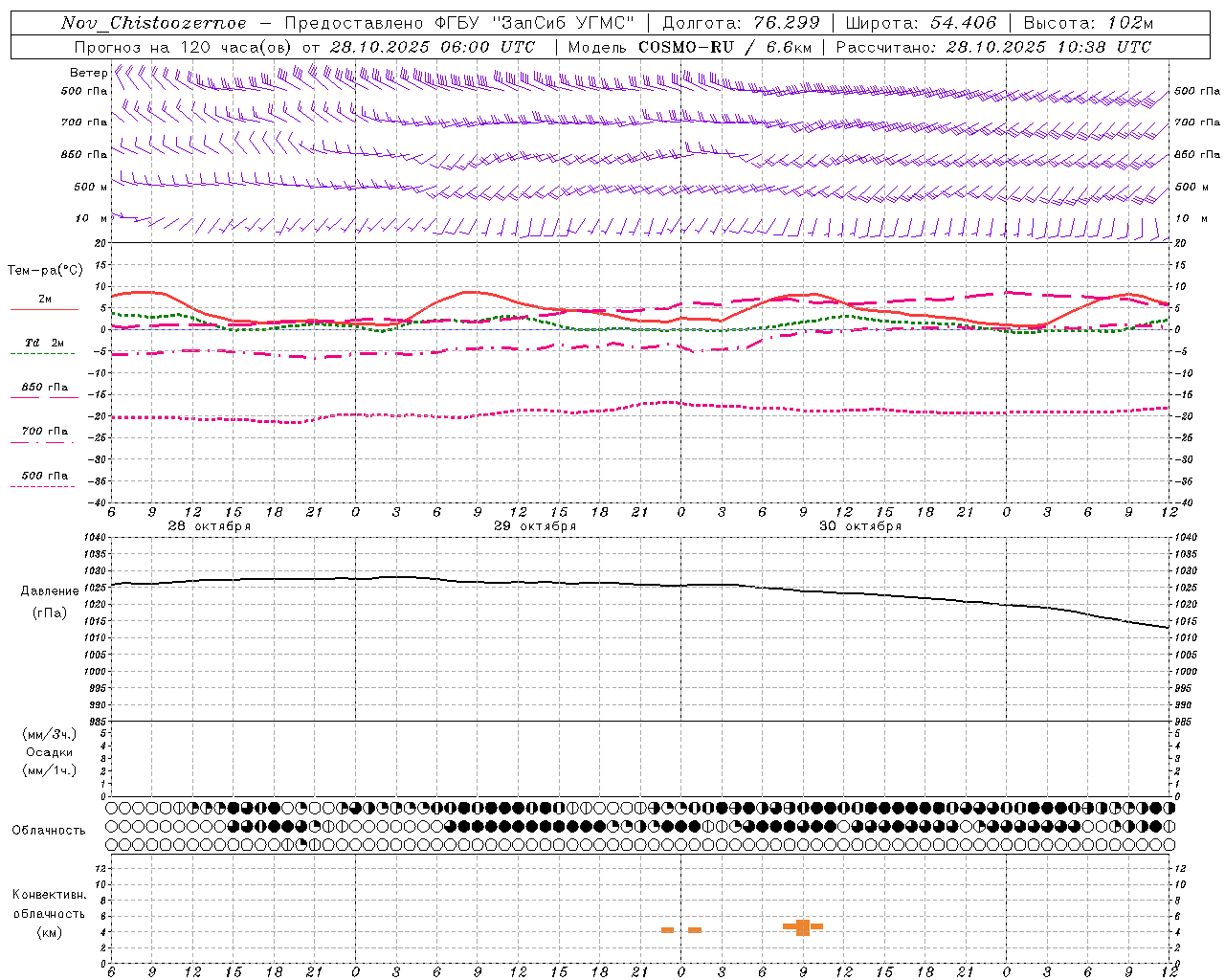Click the (км) unit under convective cloud label
1225x980 pixels.
point(50,932)
